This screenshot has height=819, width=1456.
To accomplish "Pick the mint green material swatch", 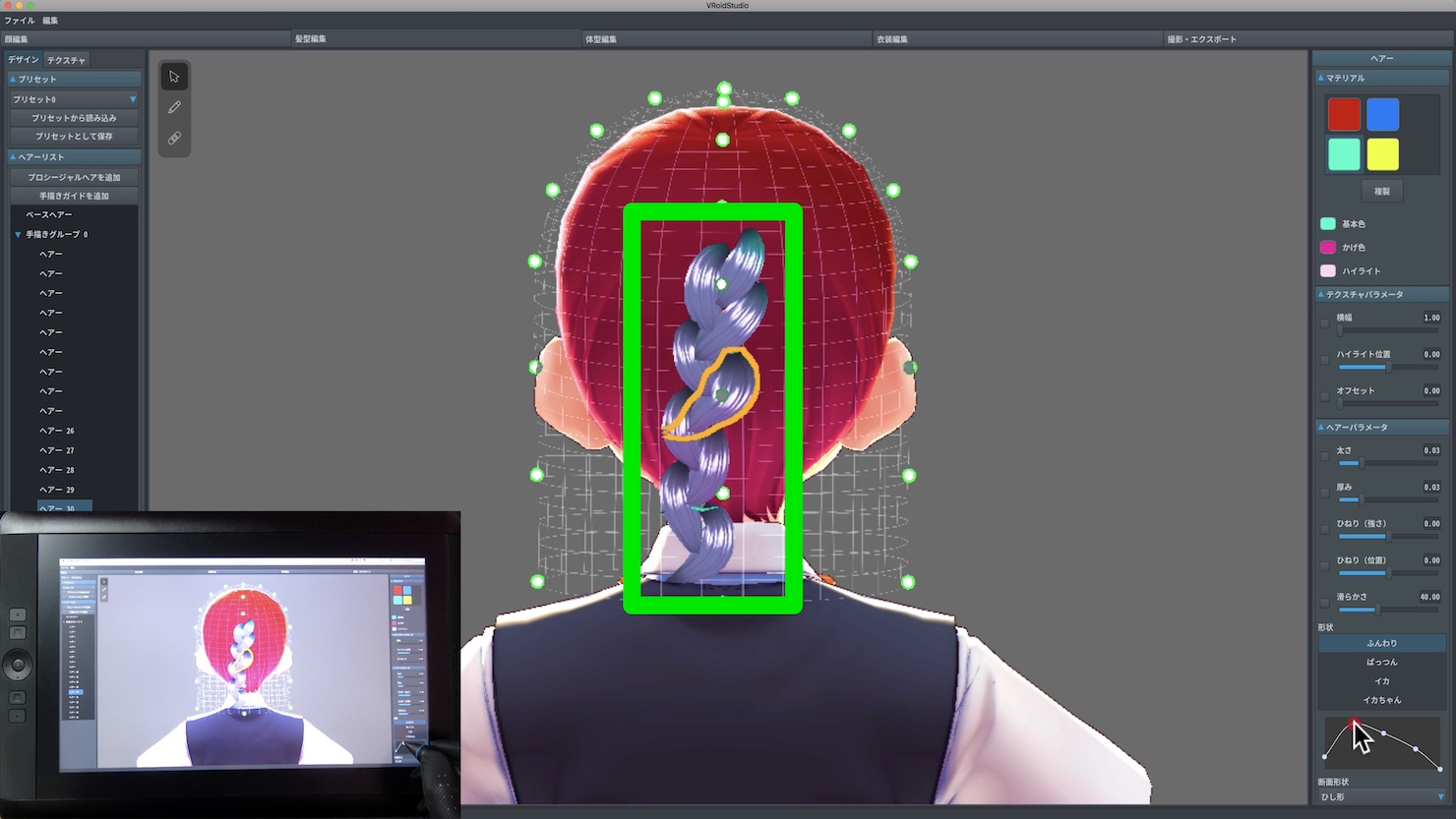I will click(1344, 153).
